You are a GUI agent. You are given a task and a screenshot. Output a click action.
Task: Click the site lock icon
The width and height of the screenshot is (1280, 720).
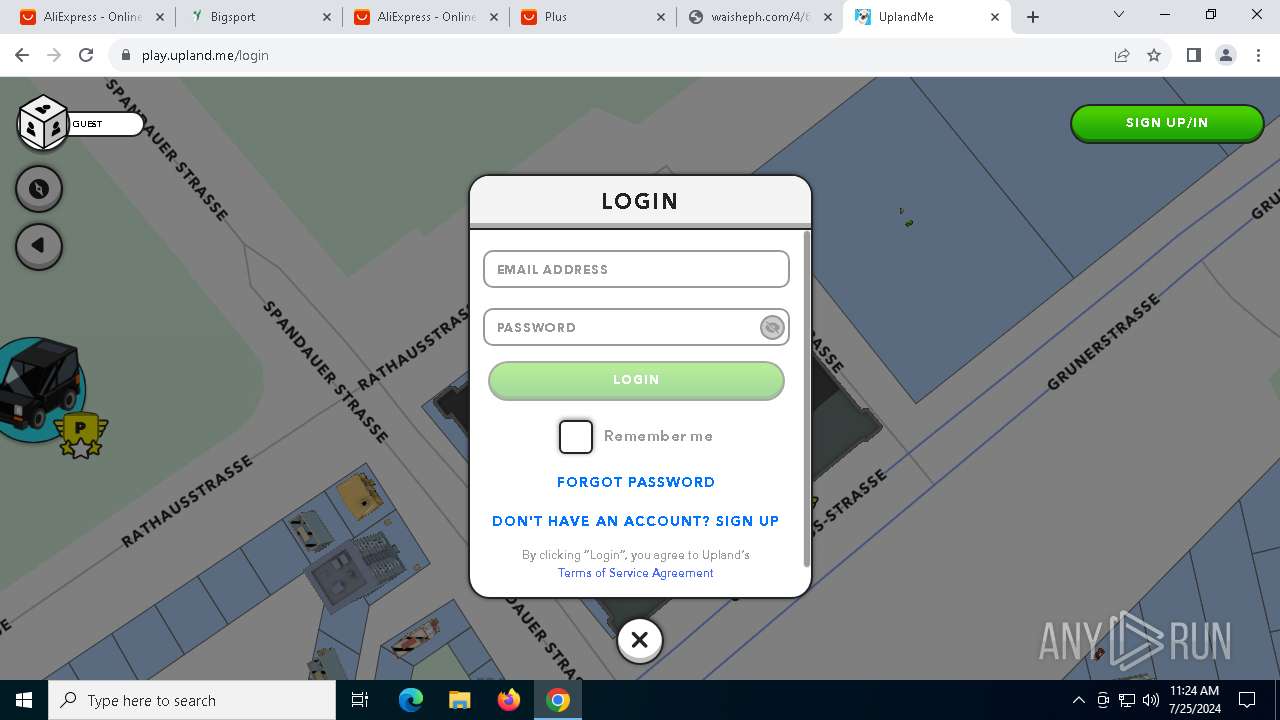click(125, 55)
